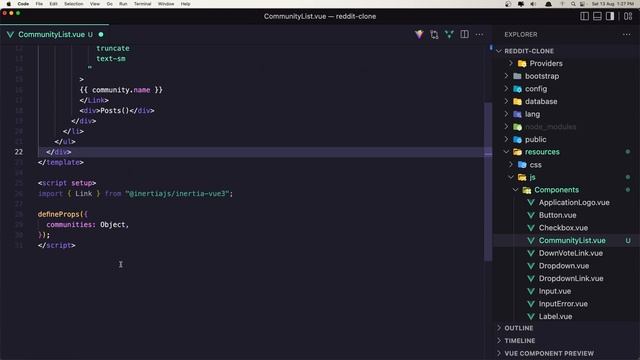
Task: Open the View menu
Action: pos(95,4)
